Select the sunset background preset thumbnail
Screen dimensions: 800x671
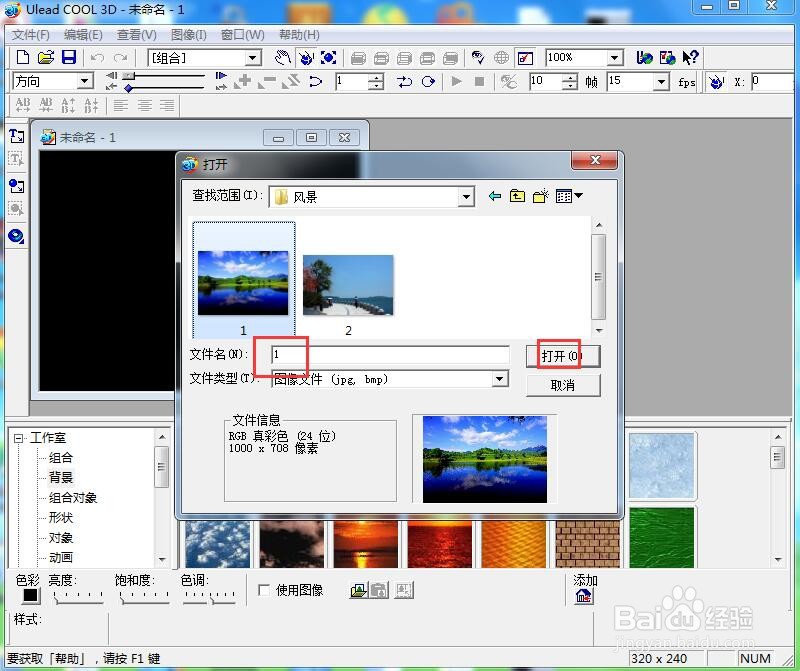click(x=365, y=544)
